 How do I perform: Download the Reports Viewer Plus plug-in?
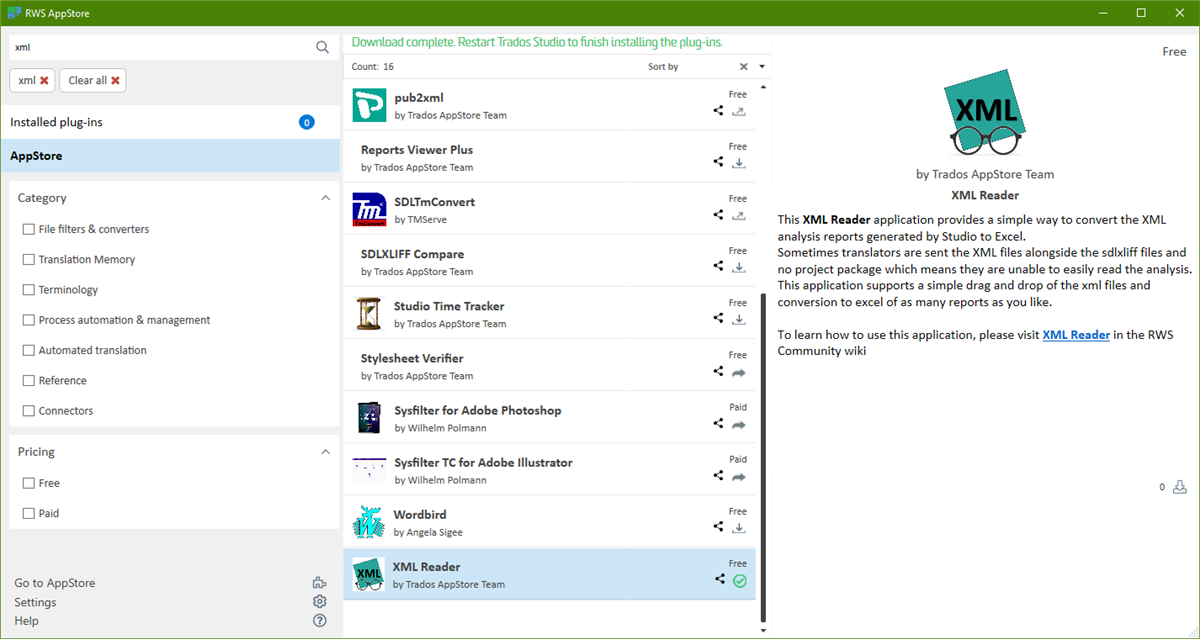(x=739, y=163)
